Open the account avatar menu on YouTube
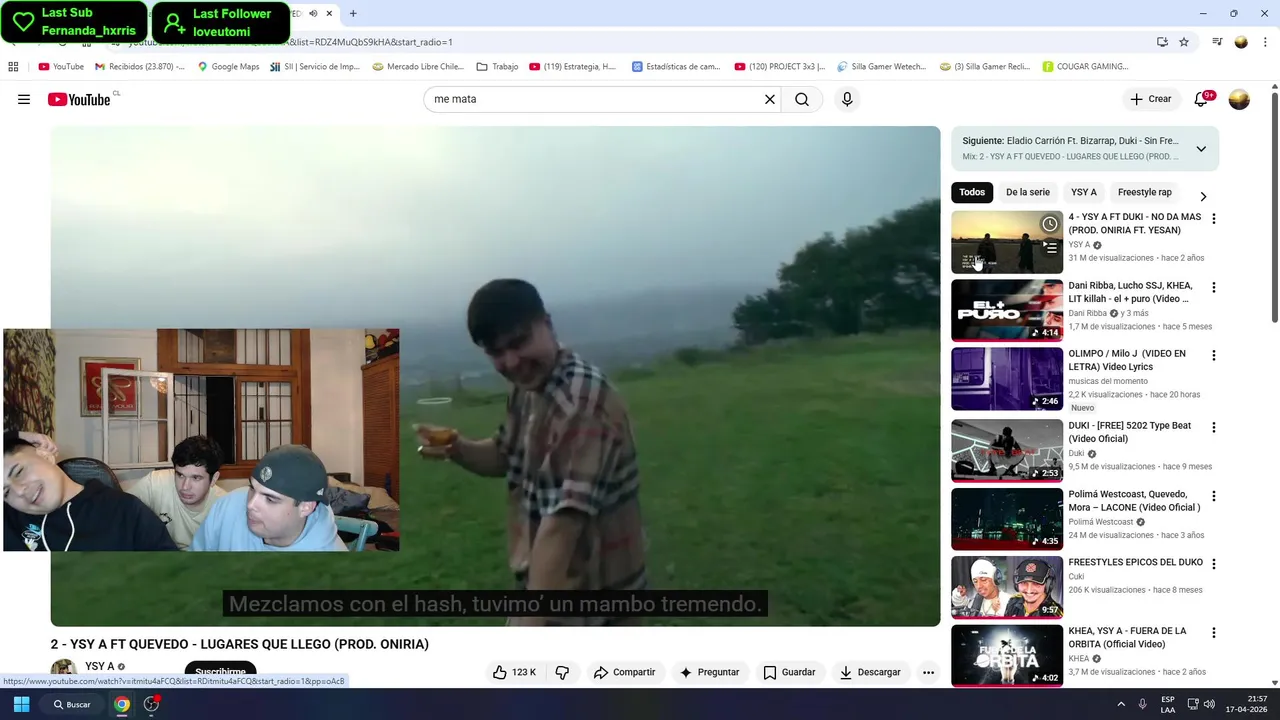The image size is (1280, 720). tap(1239, 99)
